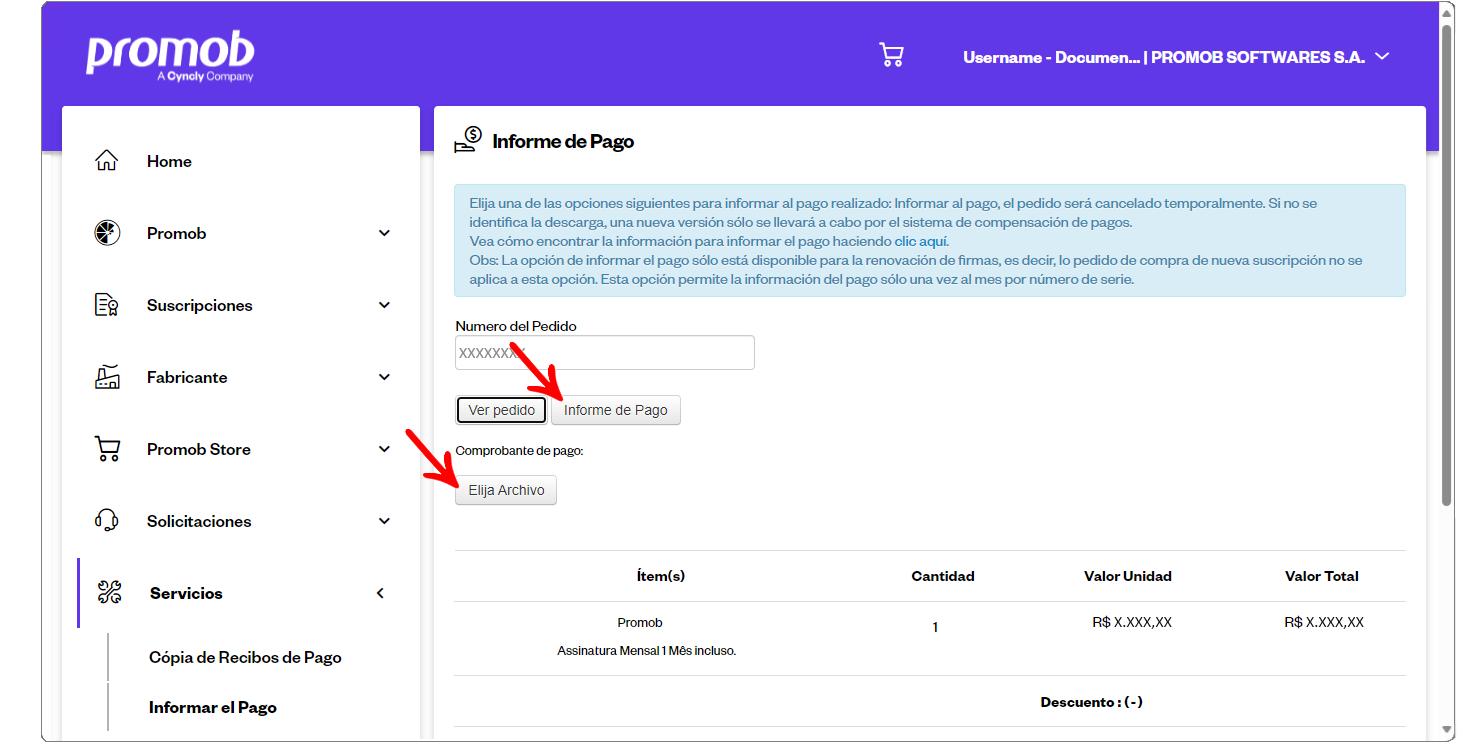Open the Promob sidebar menu item
Viewport: 1481px width, 754px height.
coord(177,233)
